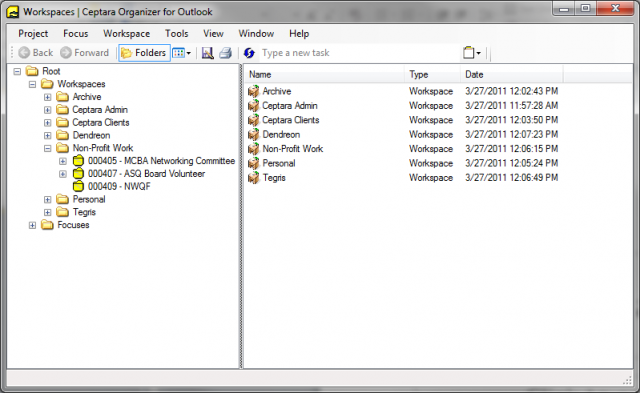Image resolution: width=640 pixels, height=393 pixels.
Task: Click the Tegris workspace icon in list
Action: pos(253,178)
